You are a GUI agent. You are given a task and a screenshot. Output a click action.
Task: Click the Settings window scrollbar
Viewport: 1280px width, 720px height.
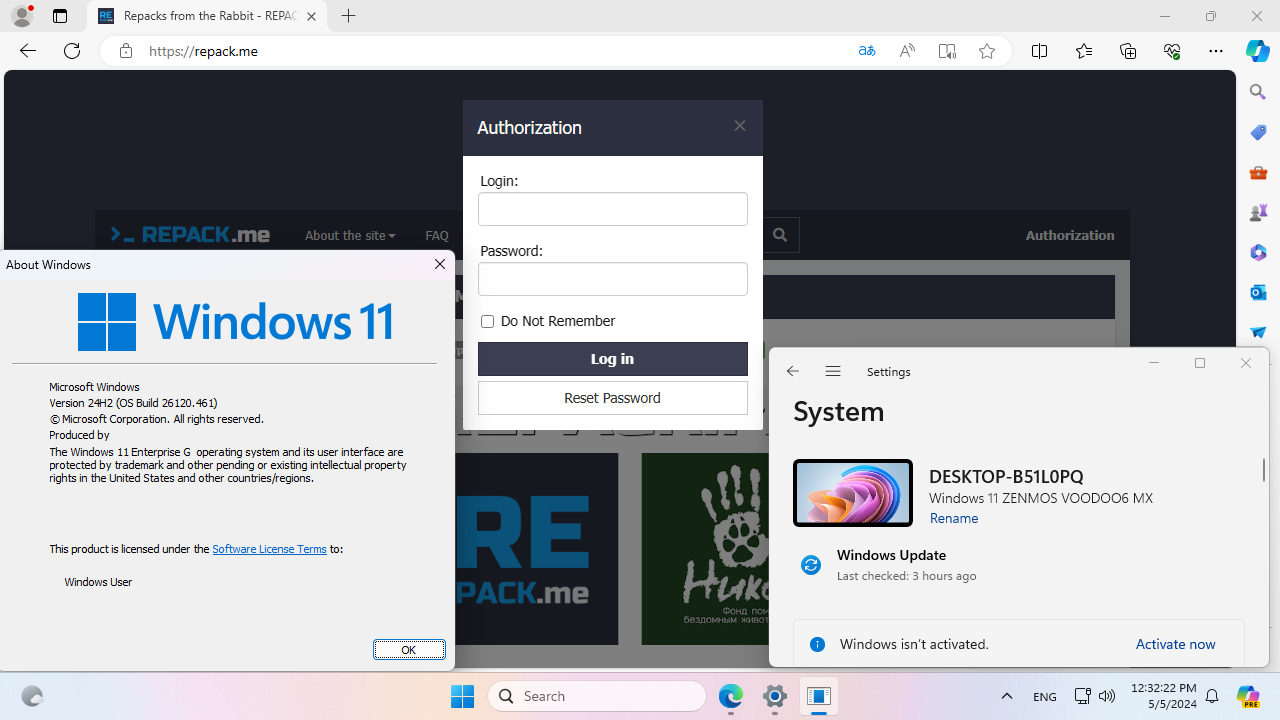[1264, 469]
